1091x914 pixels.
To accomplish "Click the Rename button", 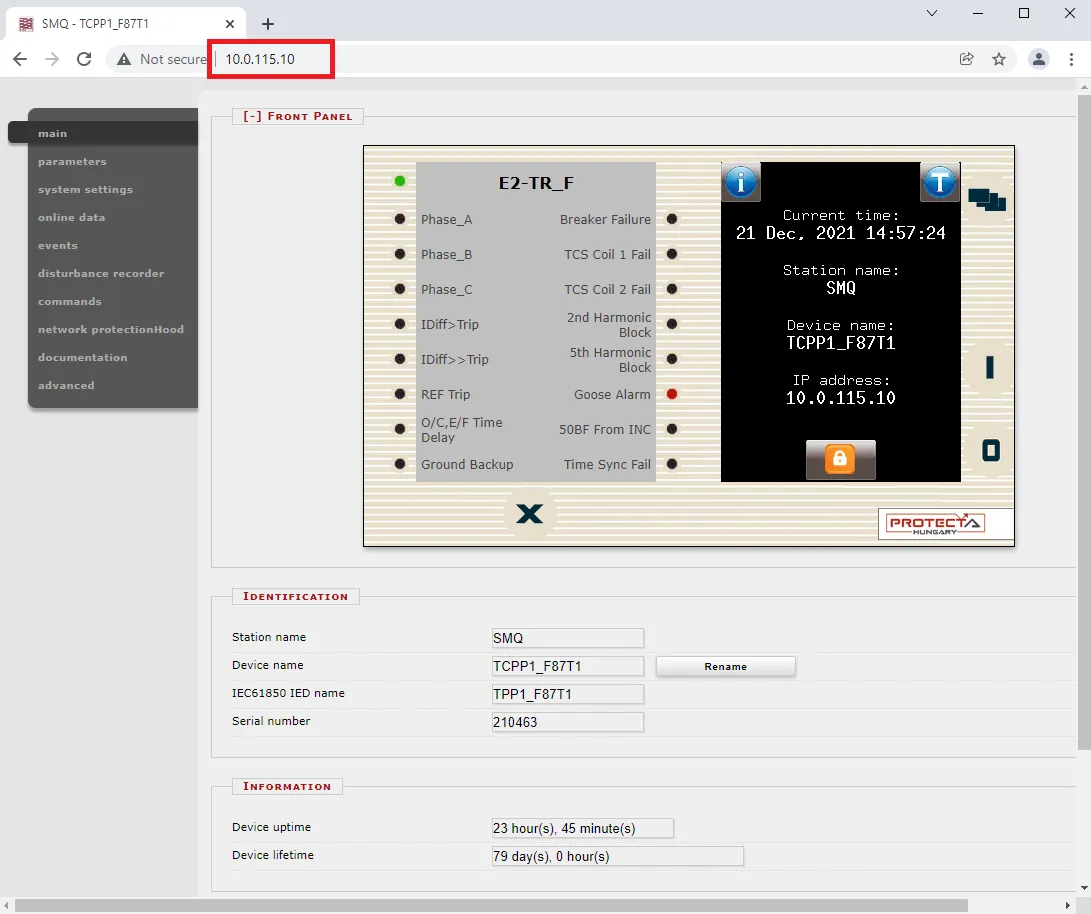I will point(726,666).
